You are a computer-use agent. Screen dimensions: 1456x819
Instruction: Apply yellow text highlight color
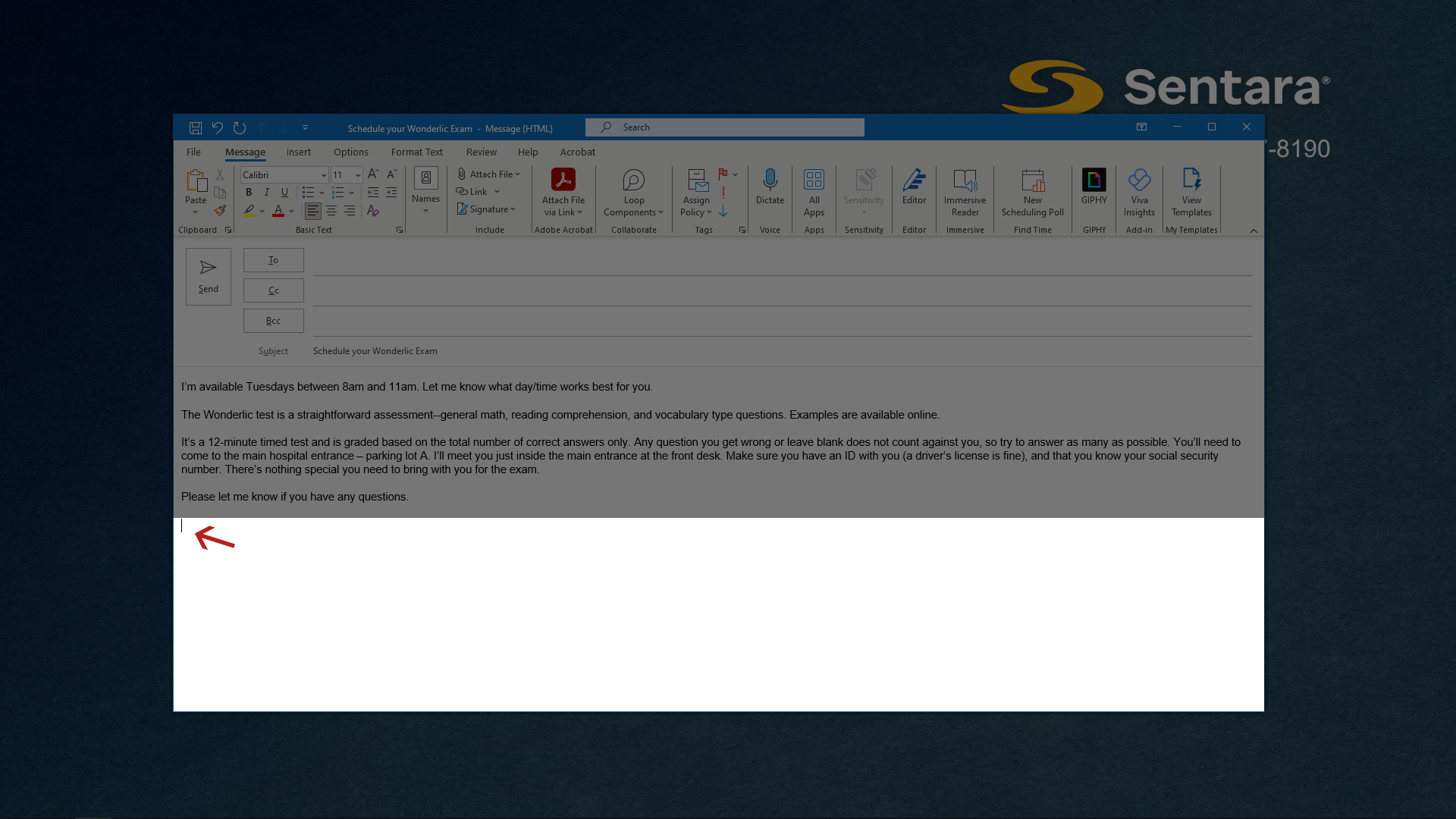[249, 211]
